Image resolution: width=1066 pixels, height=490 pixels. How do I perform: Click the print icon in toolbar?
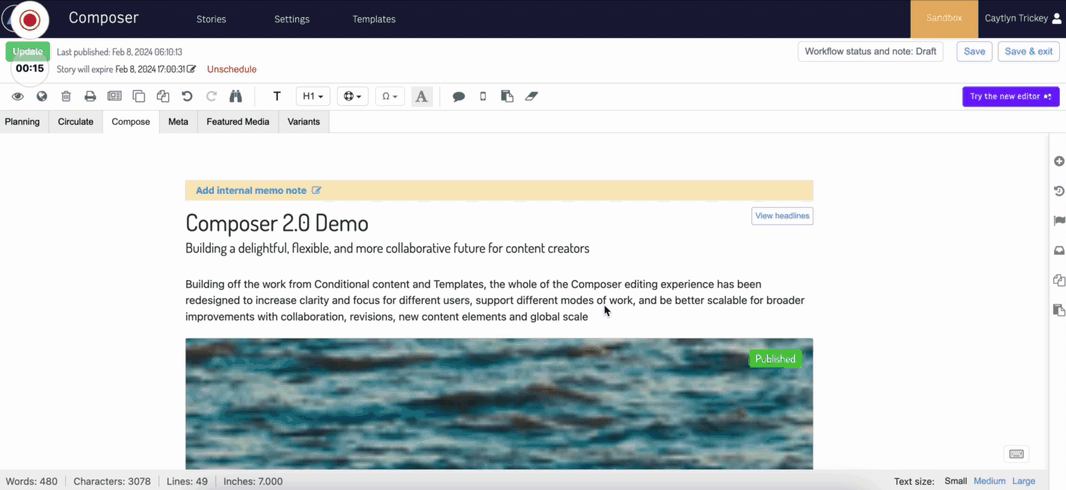pos(90,97)
